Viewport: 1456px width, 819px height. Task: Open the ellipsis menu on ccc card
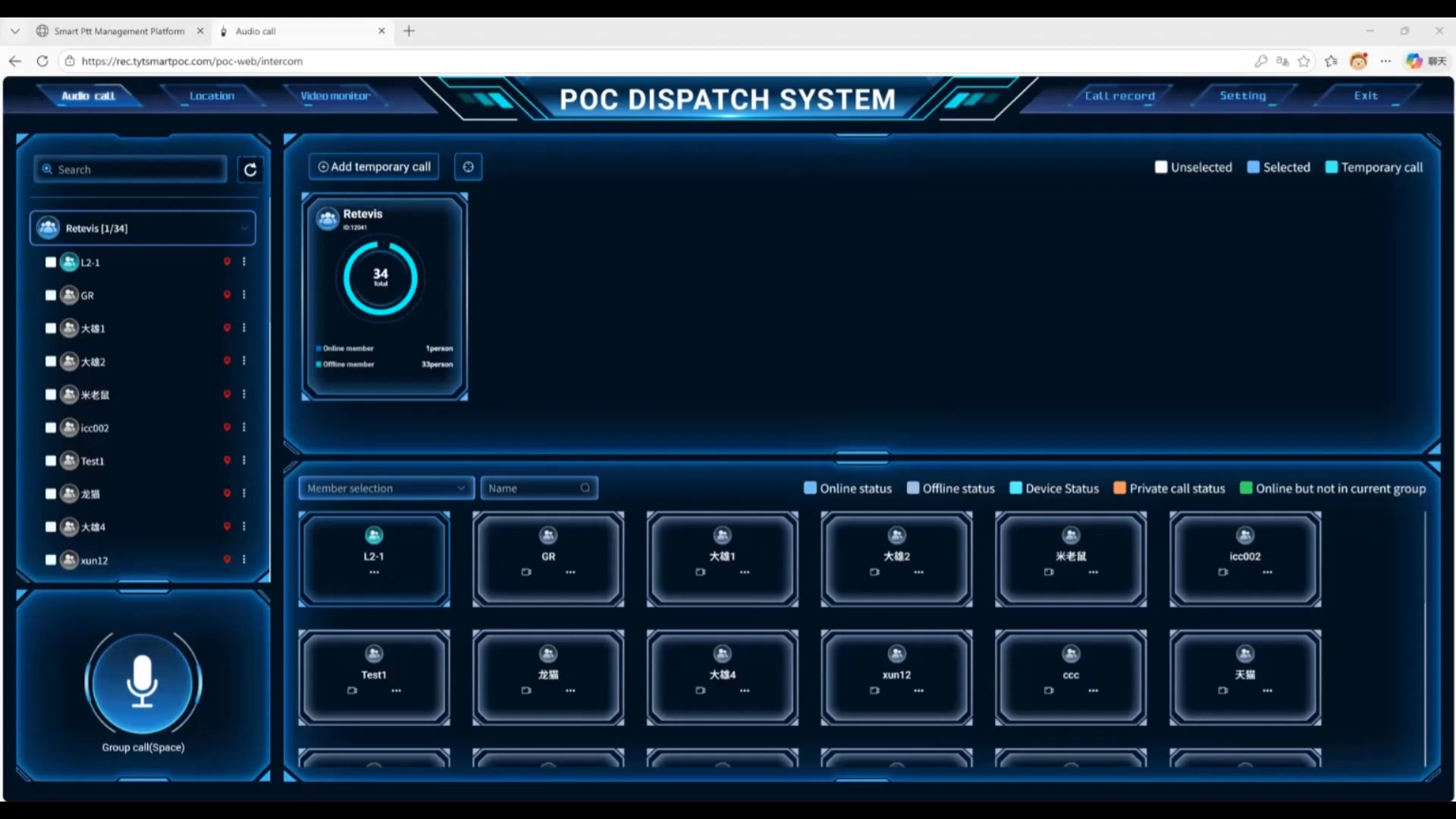click(1094, 691)
